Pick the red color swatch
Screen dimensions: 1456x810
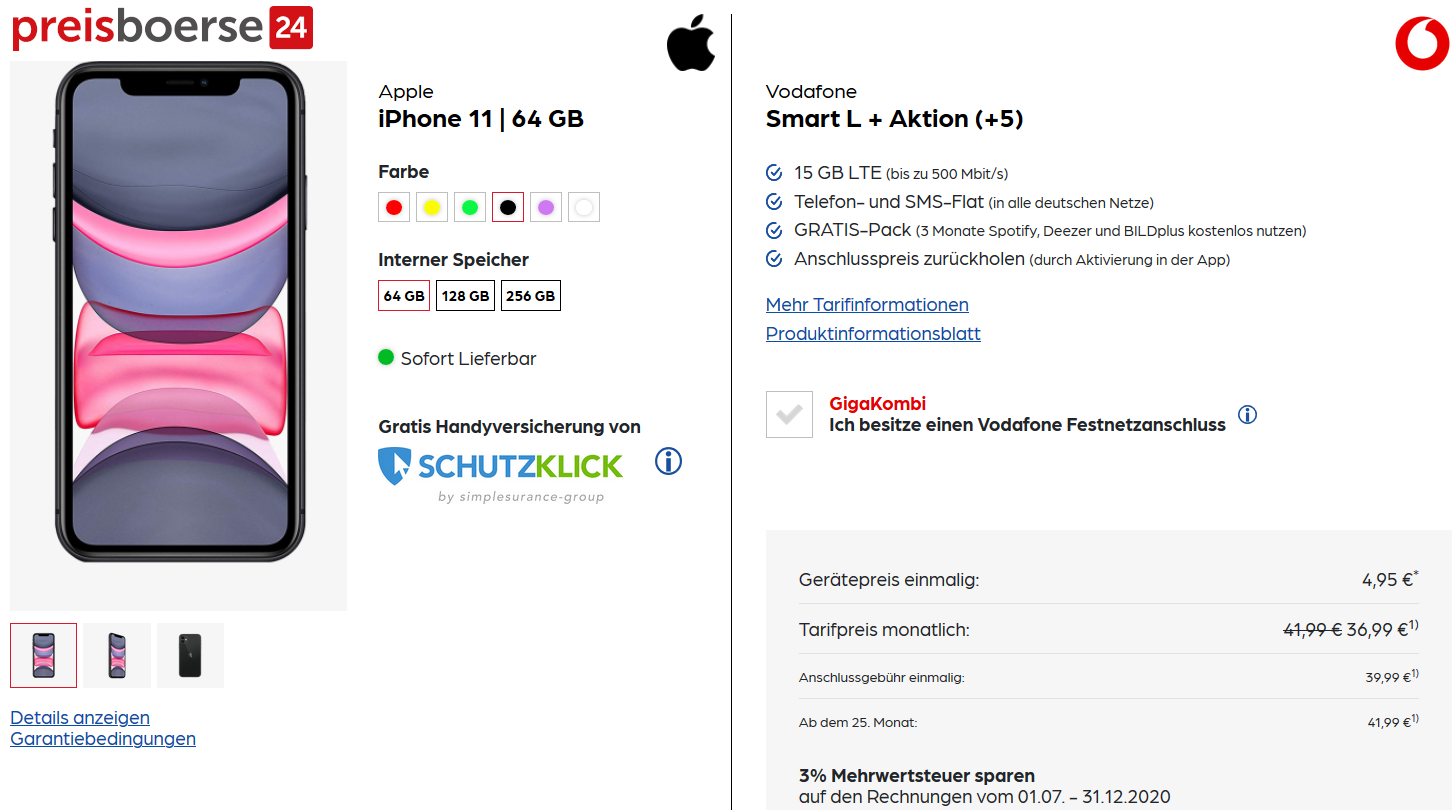coord(394,207)
